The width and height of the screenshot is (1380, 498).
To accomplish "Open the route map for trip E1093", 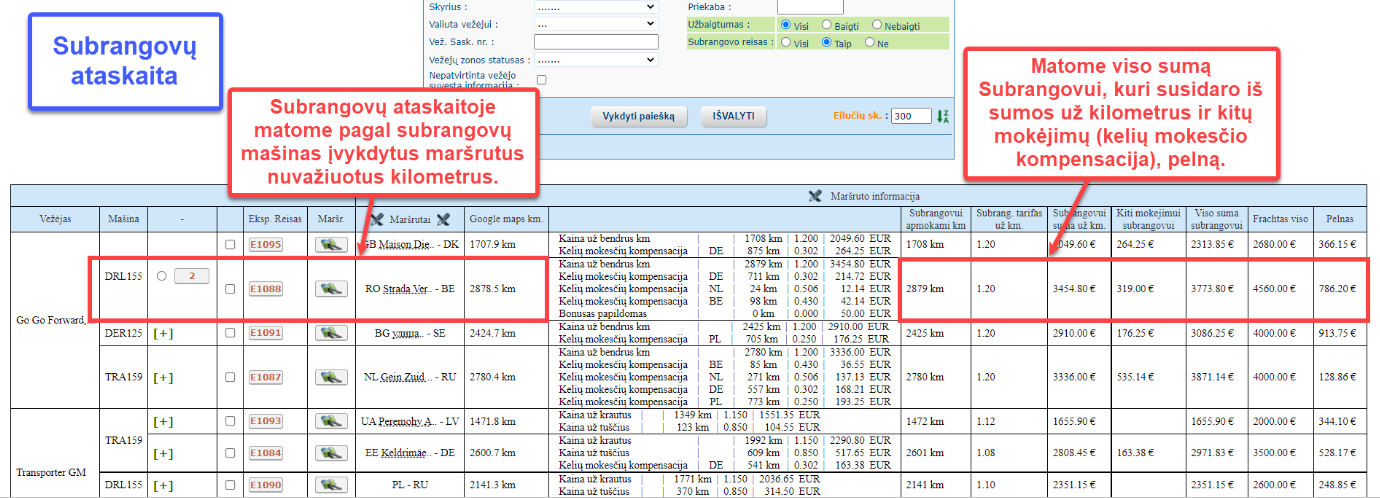I will (x=330, y=421).
